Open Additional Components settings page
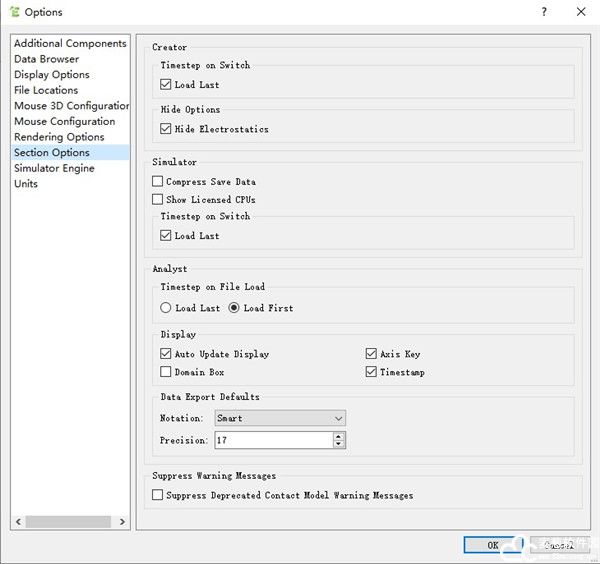Screen dimensions: 600x564 coord(70,44)
